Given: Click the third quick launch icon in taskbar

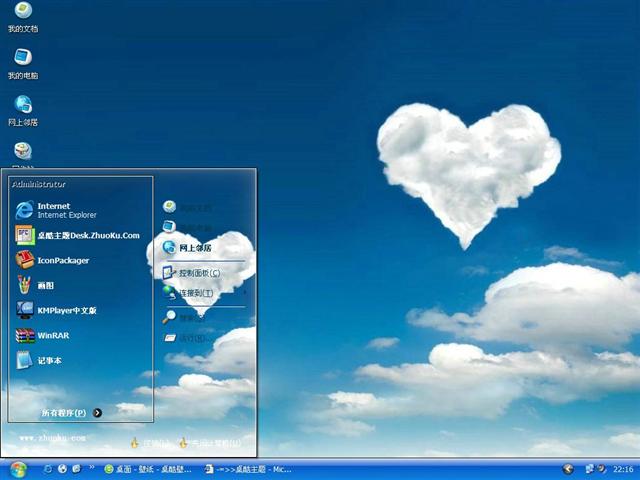Looking at the screenshot, I should click(76, 469).
